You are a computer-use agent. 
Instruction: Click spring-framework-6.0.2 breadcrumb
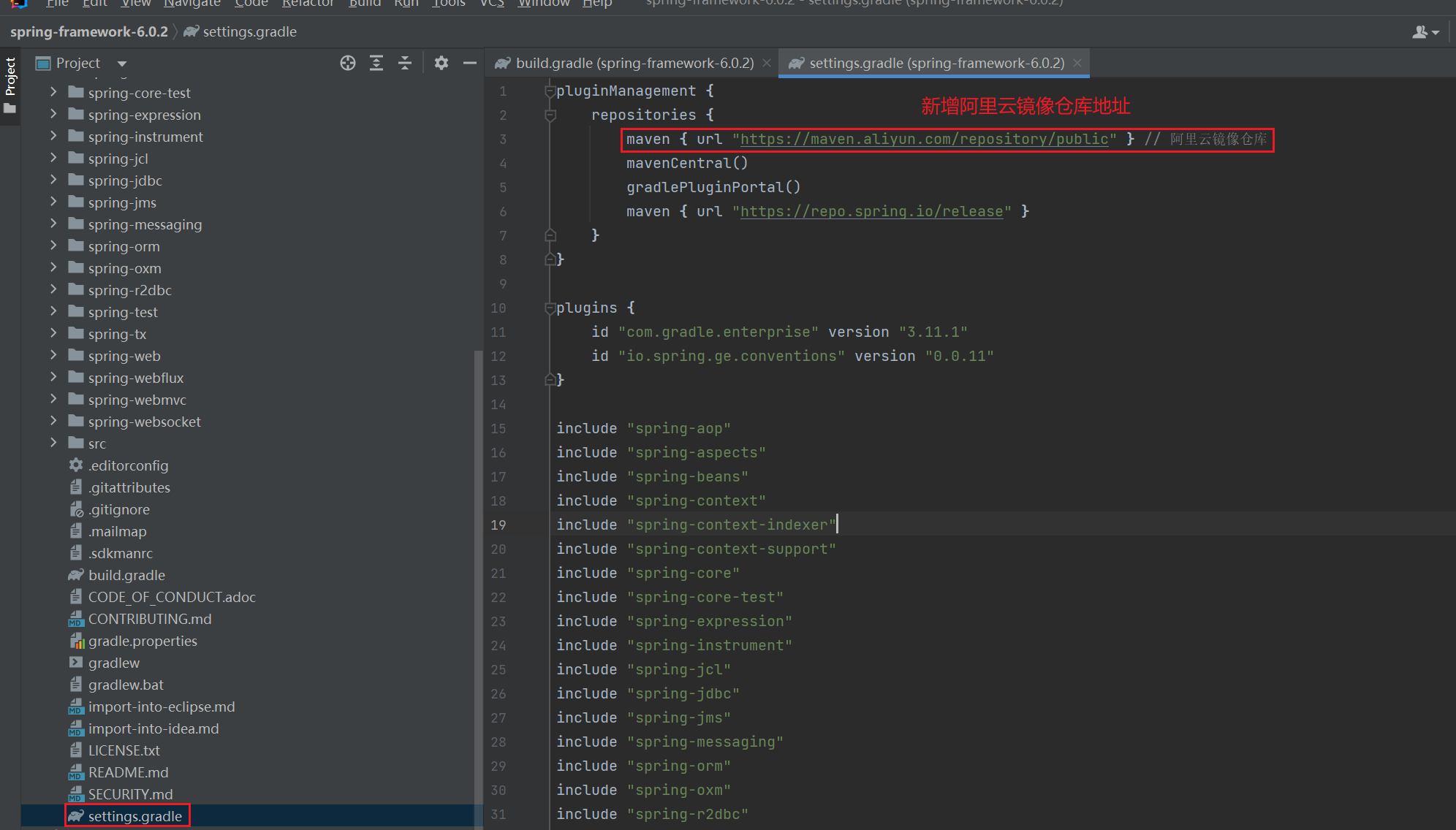[x=89, y=31]
